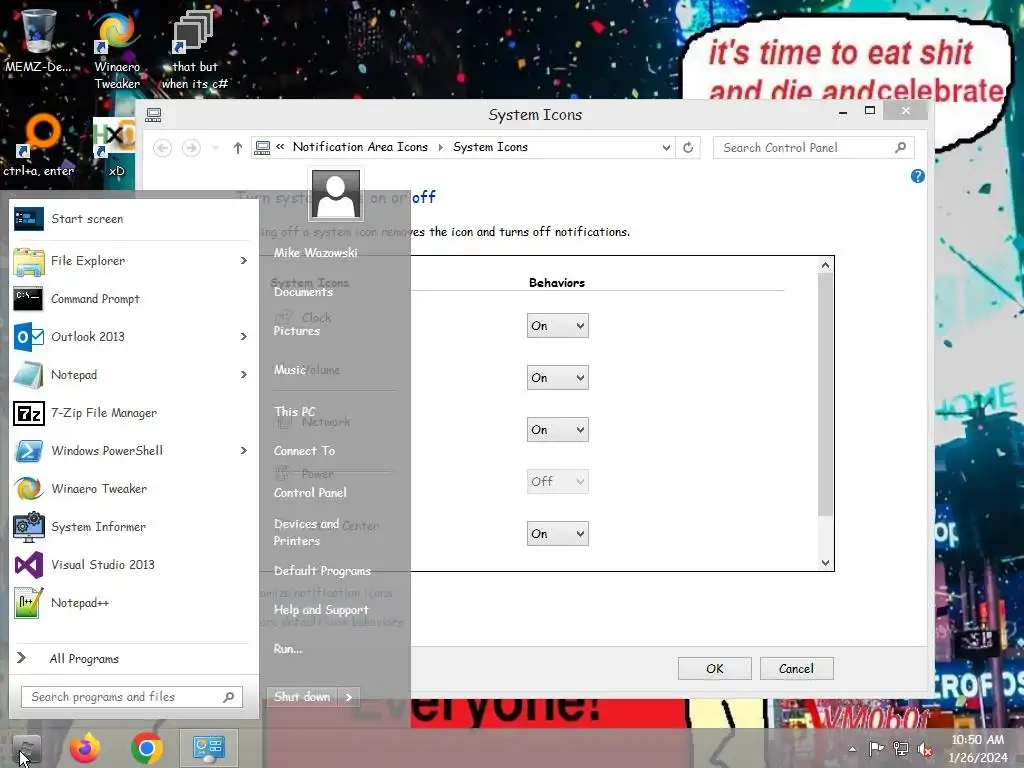
Task: Open Action Center flag tray icon
Action: pyautogui.click(x=876, y=748)
